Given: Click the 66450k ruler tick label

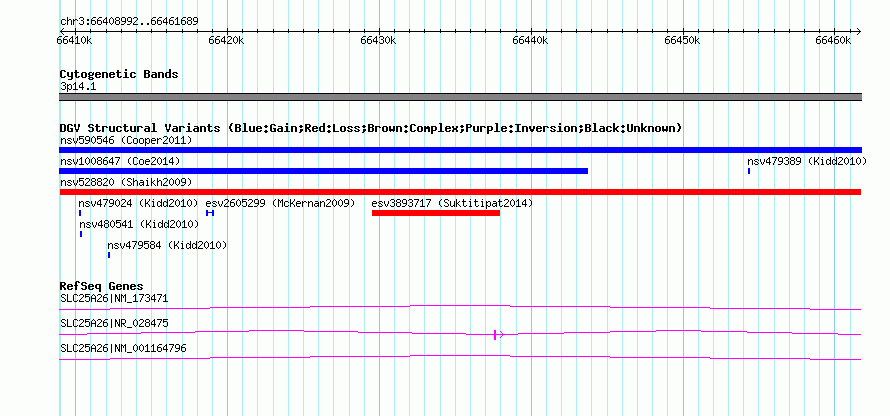Looking at the screenshot, I should [682, 40].
